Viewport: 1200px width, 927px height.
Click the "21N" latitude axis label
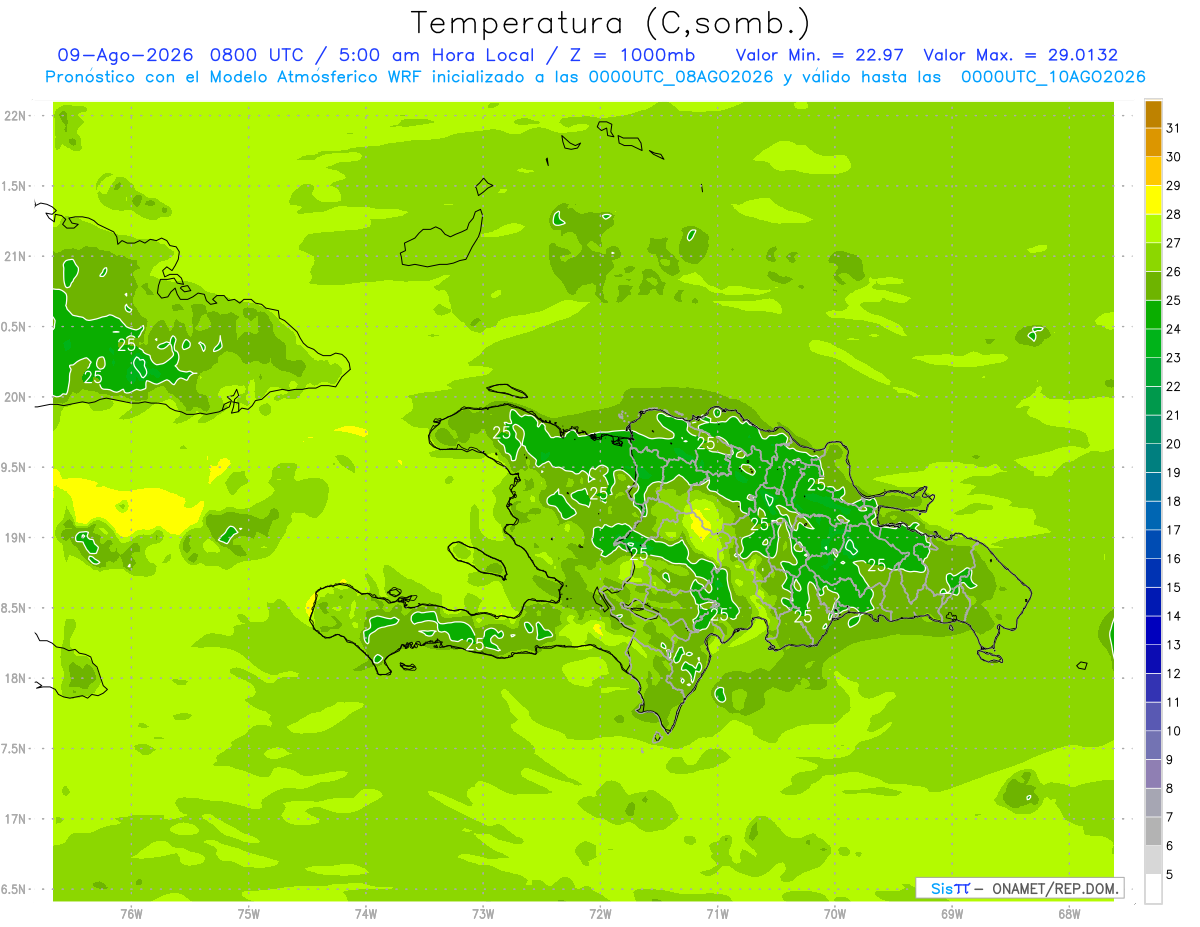[15, 256]
